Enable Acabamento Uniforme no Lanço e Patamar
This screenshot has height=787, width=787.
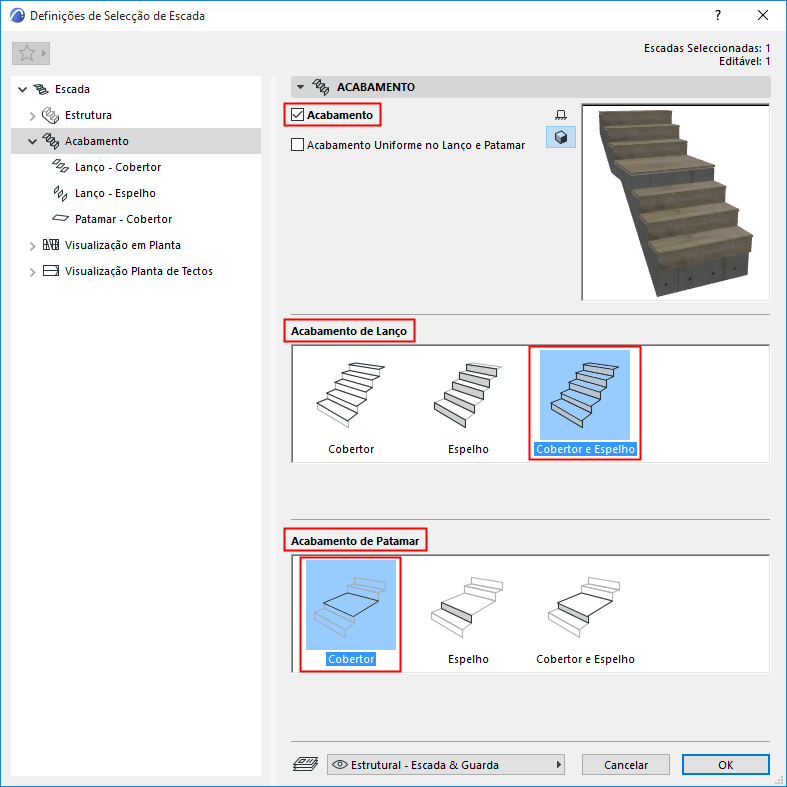click(298, 145)
